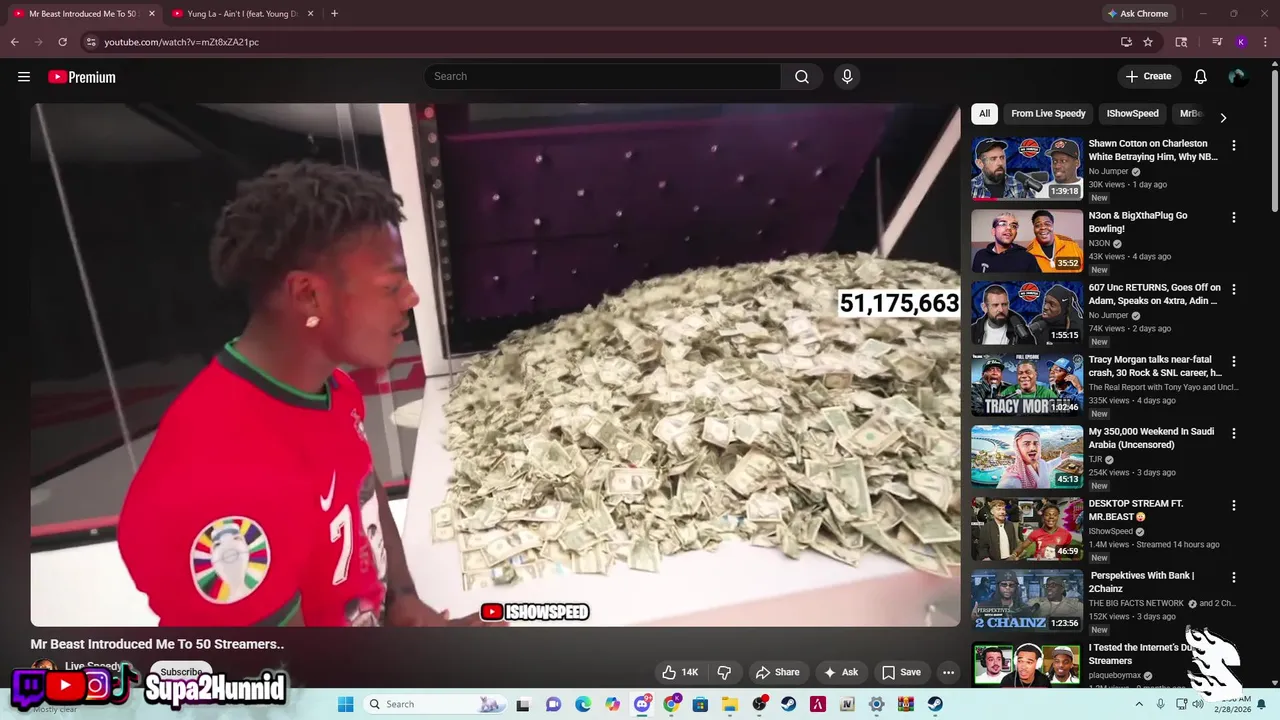
Task: Click the Windows taskbar search box
Action: [x=435, y=704]
